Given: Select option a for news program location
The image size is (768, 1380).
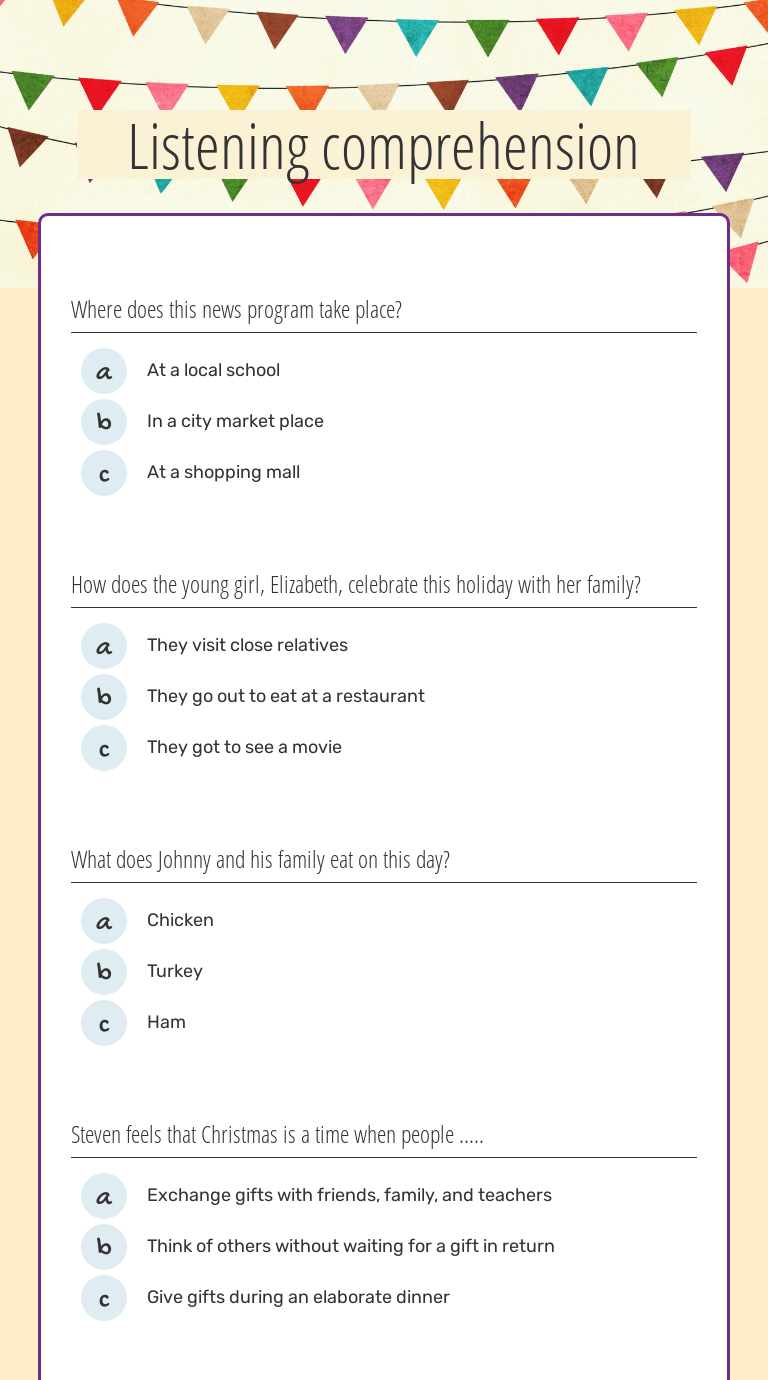Looking at the screenshot, I should point(104,371).
